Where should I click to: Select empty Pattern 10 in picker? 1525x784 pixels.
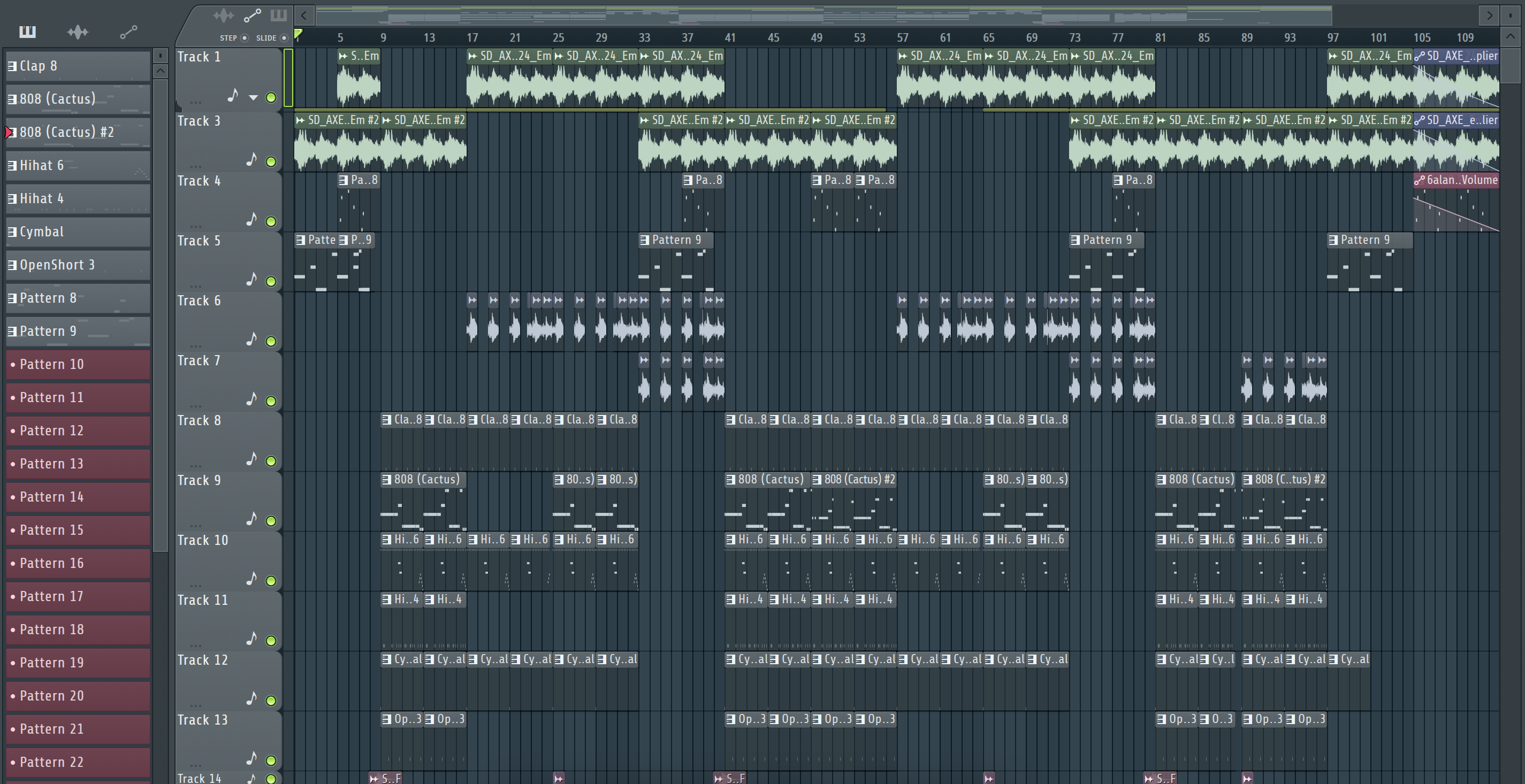78,364
